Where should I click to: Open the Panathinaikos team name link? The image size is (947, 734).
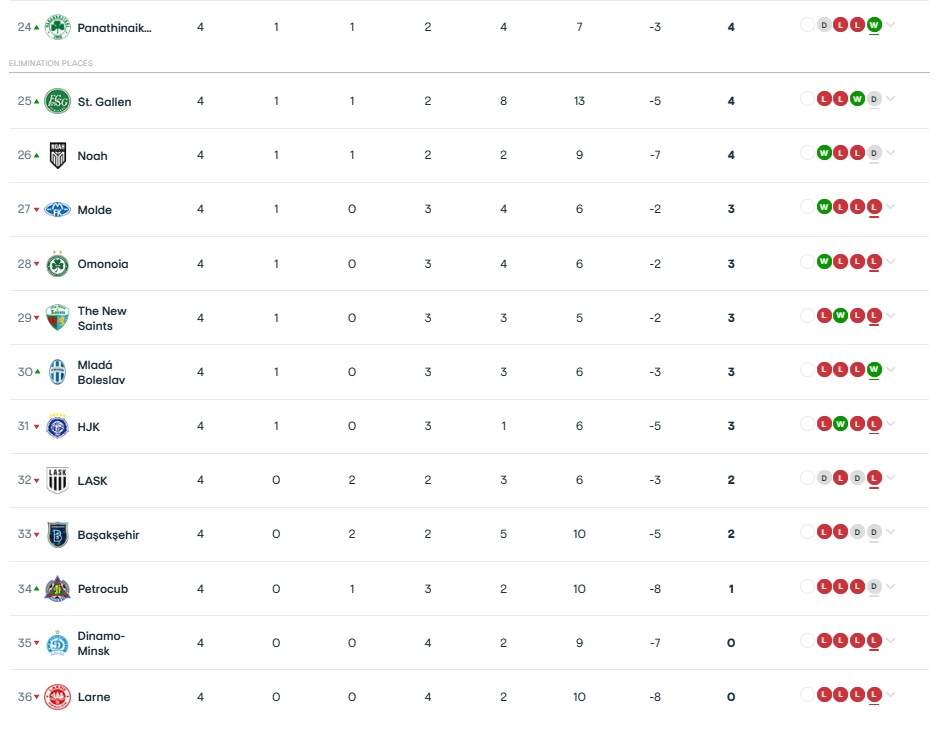coord(114,28)
